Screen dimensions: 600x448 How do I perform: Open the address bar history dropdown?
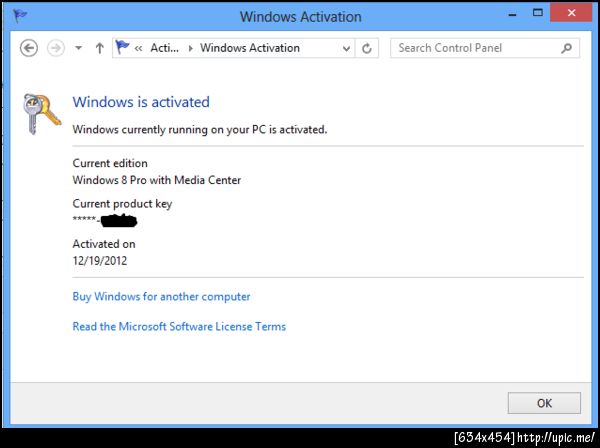346,49
